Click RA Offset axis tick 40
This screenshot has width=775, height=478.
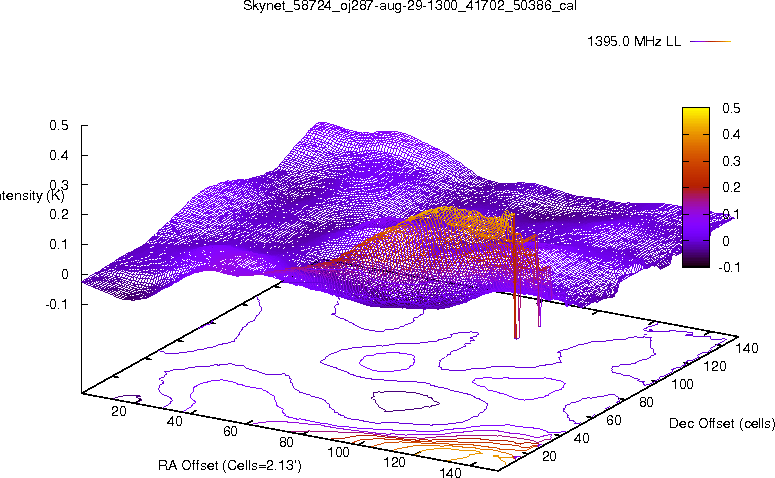[x=174, y=421]
